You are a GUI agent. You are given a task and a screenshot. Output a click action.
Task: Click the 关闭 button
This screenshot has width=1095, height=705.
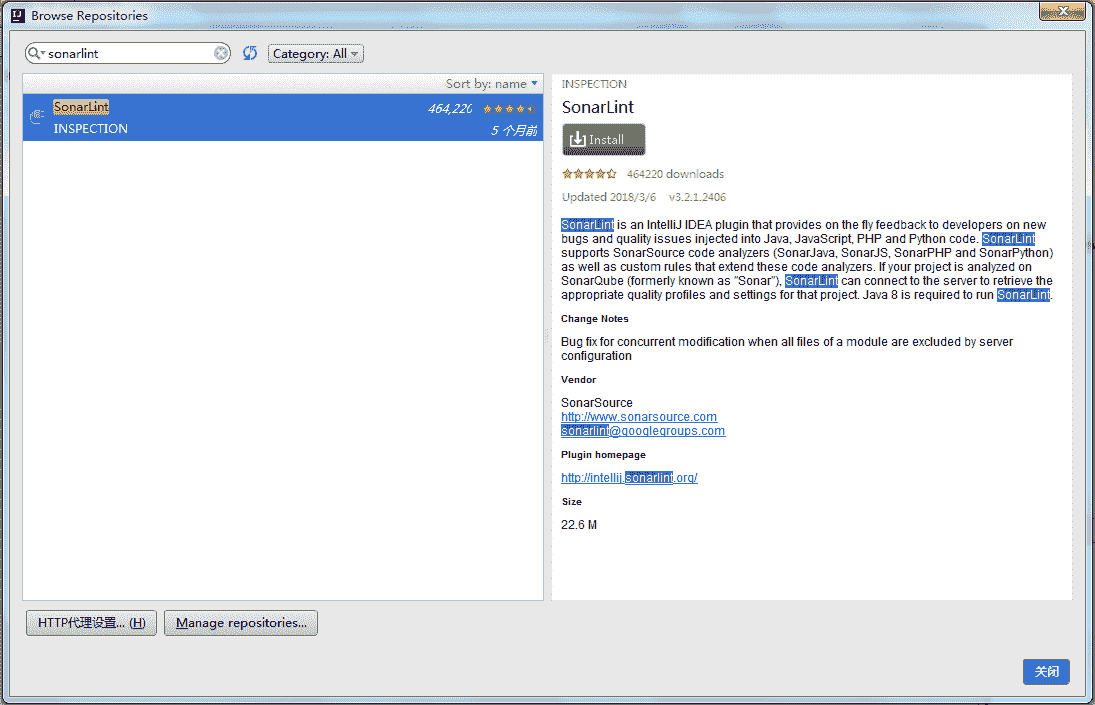1046,671
